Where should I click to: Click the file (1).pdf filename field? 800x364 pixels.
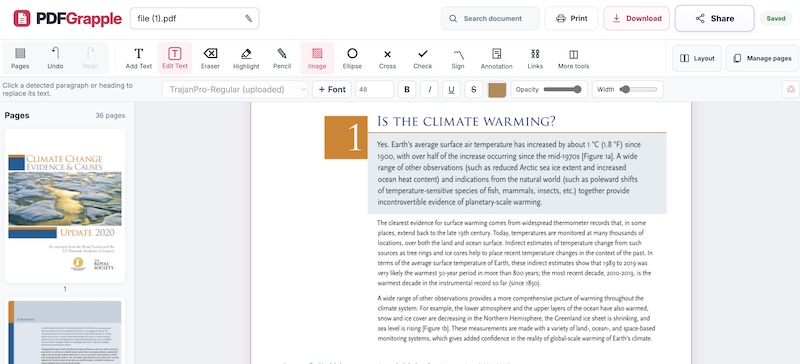coord(194,18)
